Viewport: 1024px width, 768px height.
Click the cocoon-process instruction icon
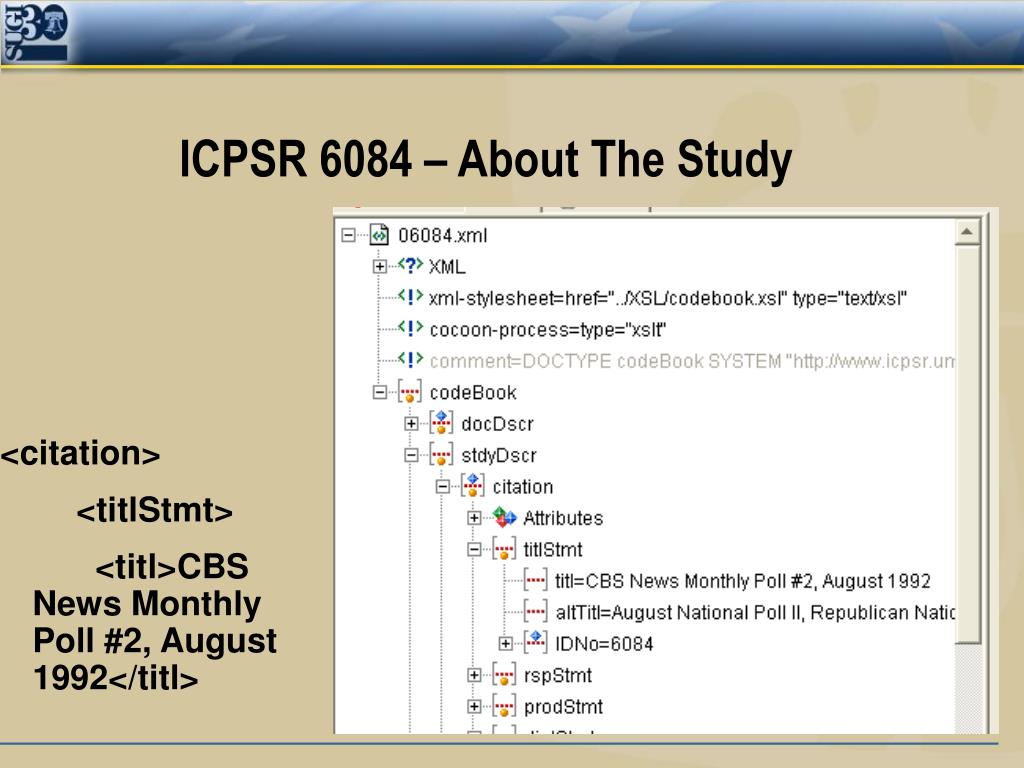tap(410, 328)
